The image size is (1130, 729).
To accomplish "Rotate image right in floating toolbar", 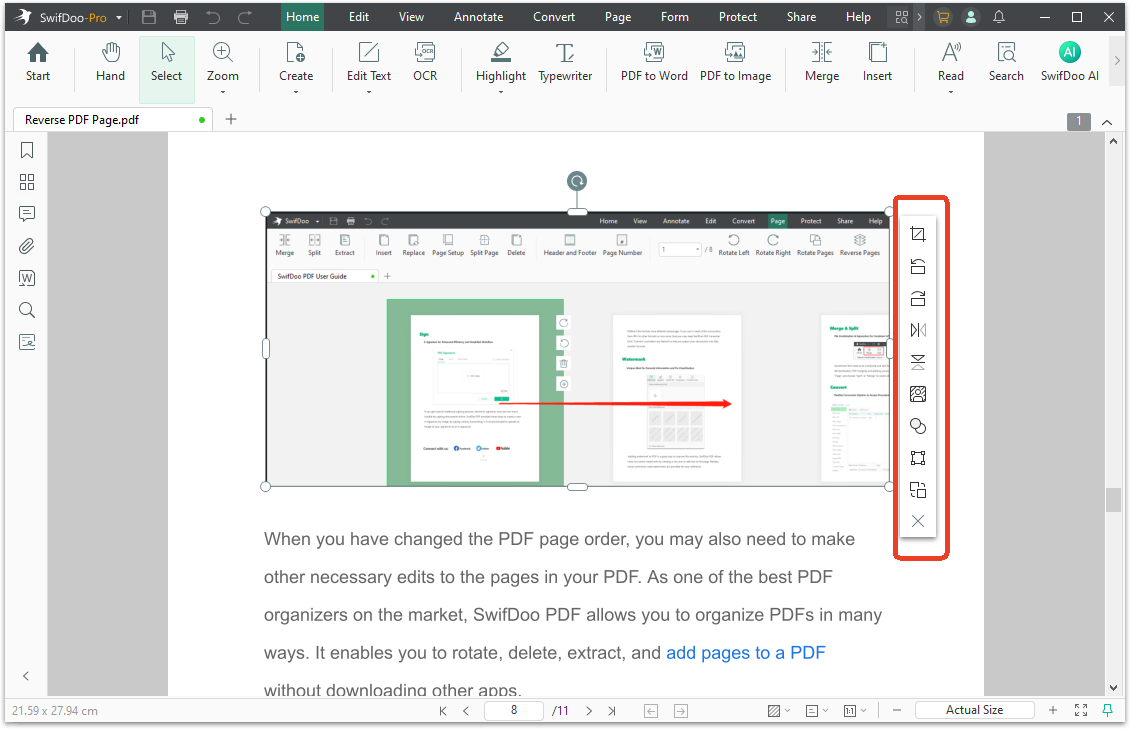I will click(x=917, y=298).
